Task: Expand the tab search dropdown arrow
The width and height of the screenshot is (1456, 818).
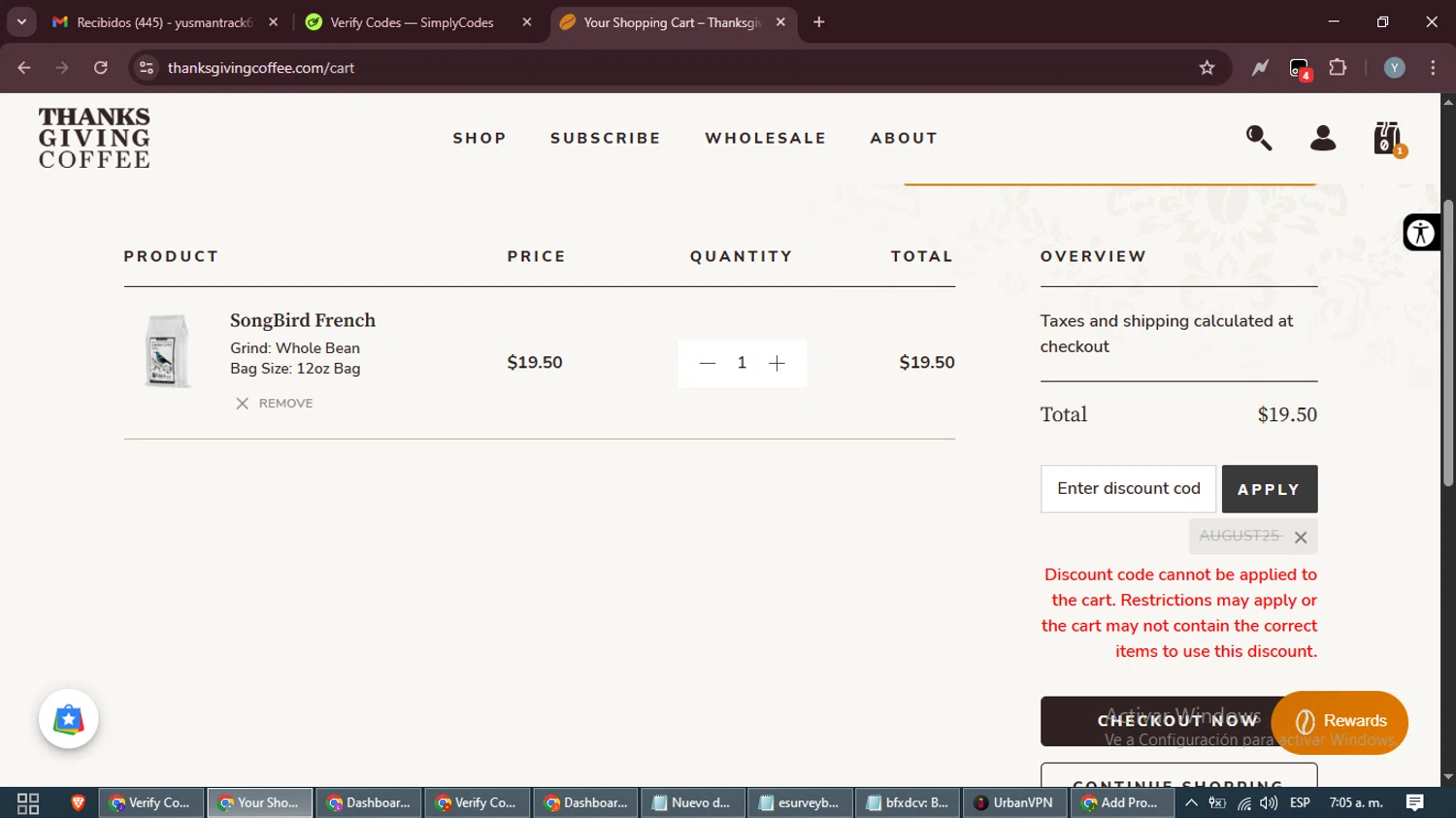Action: (21, 22)
